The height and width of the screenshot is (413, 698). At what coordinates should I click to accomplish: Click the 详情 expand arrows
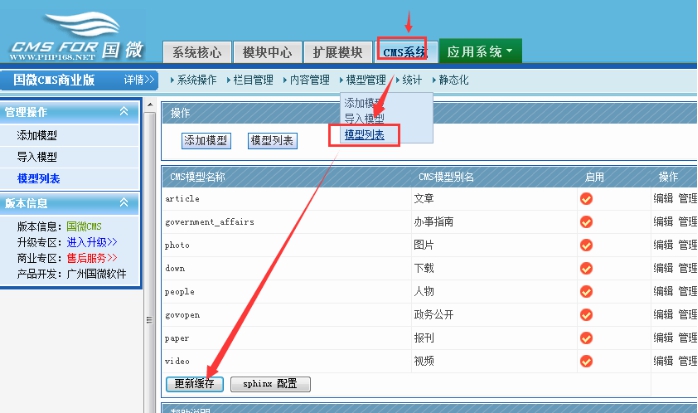pyautogui.click(x=140, y=80)
